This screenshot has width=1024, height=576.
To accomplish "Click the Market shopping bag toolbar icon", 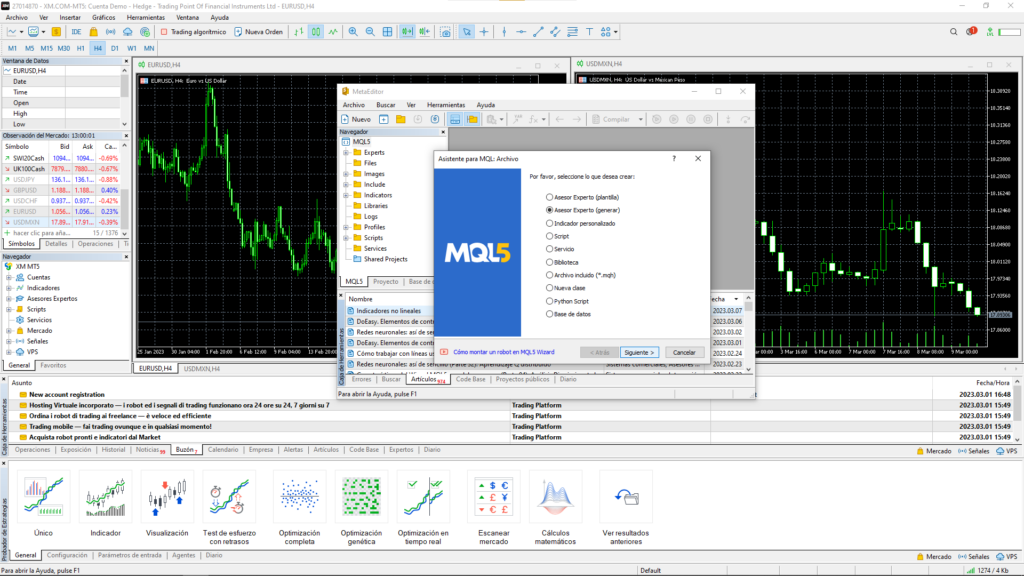I will (94, 31).
